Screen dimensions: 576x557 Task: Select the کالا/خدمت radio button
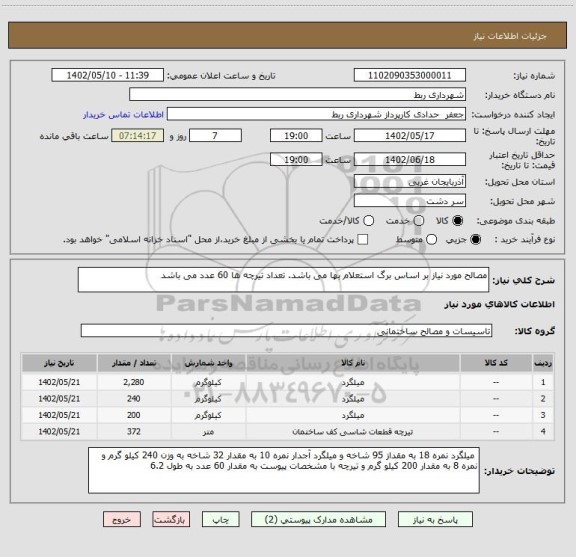point(368,220)
